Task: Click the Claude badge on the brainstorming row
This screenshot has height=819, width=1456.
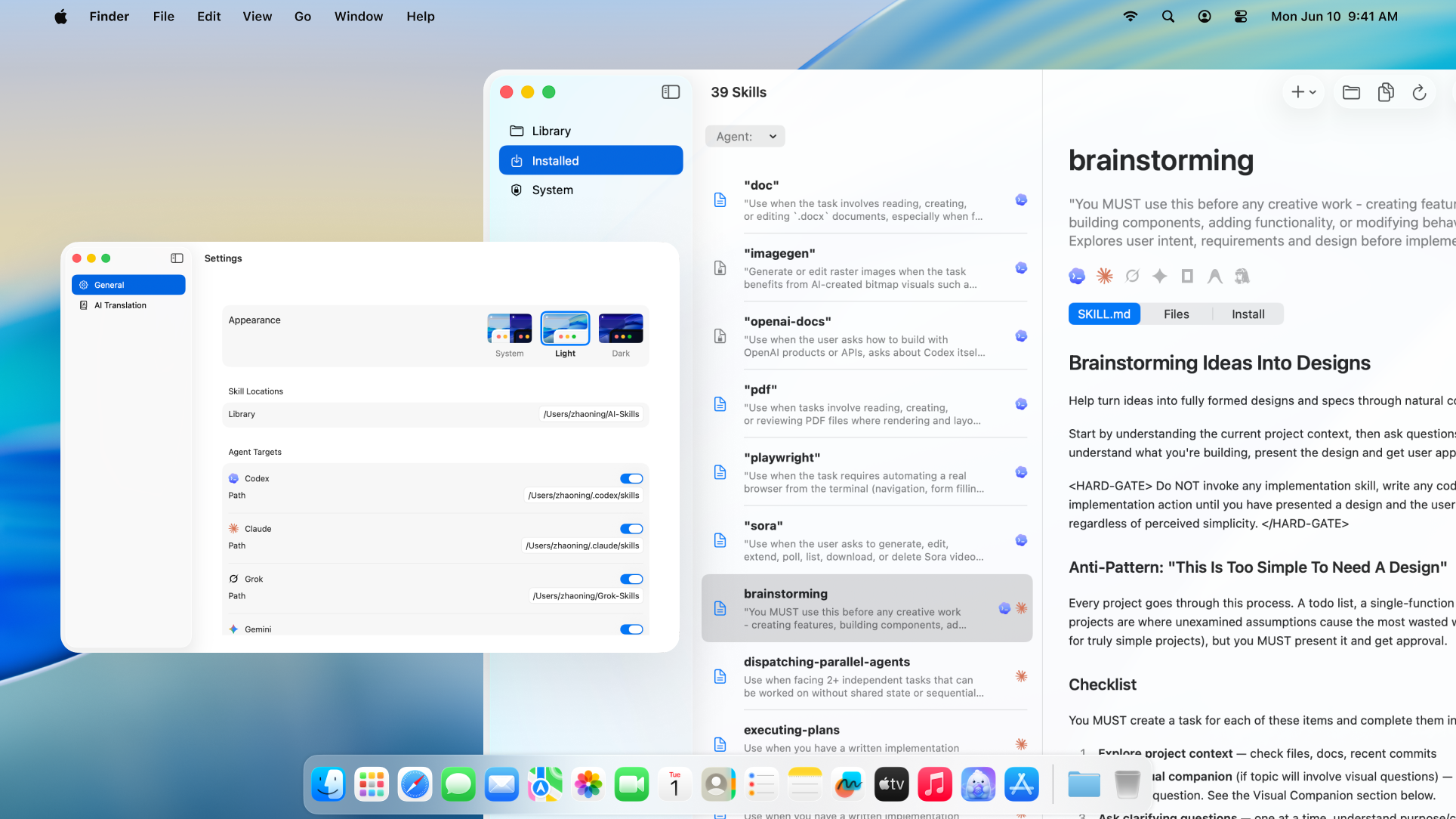Action: [1021, 608]
